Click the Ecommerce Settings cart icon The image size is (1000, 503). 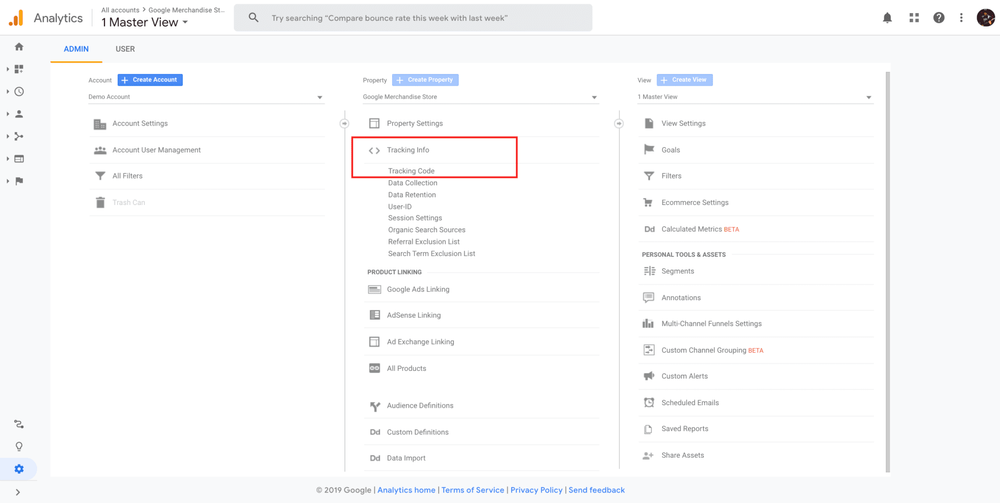[649, 203]
